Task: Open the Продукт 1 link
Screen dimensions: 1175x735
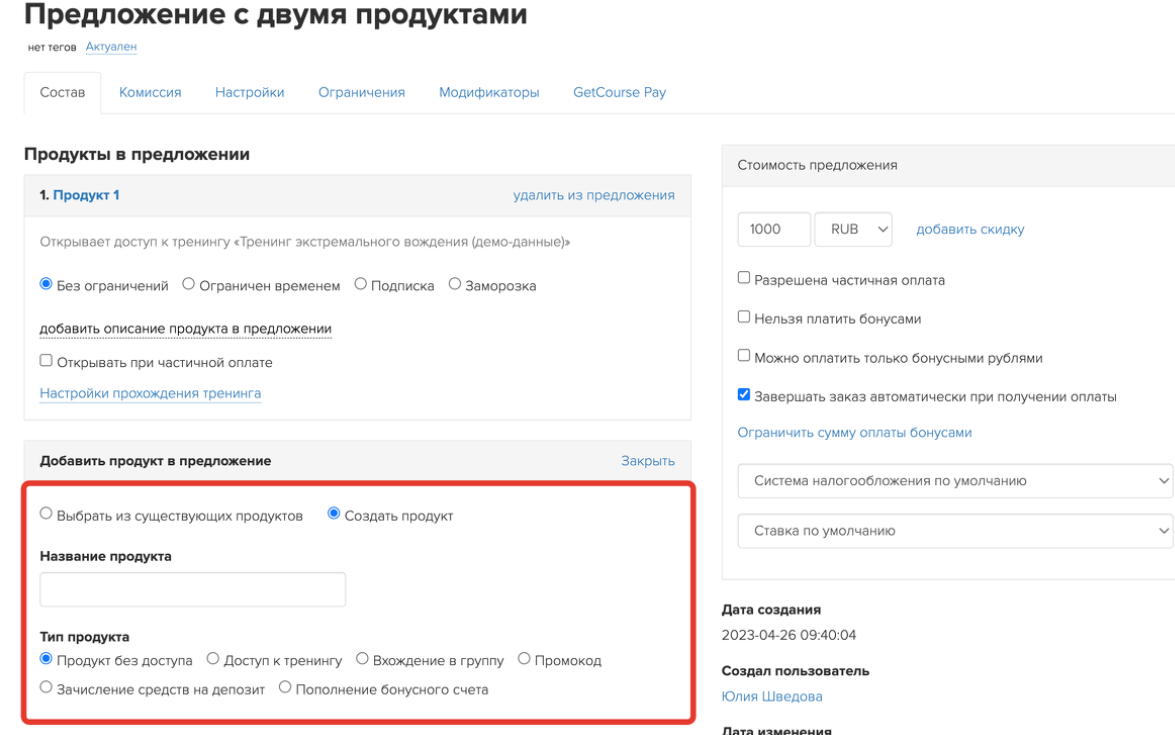Action: 85,195
